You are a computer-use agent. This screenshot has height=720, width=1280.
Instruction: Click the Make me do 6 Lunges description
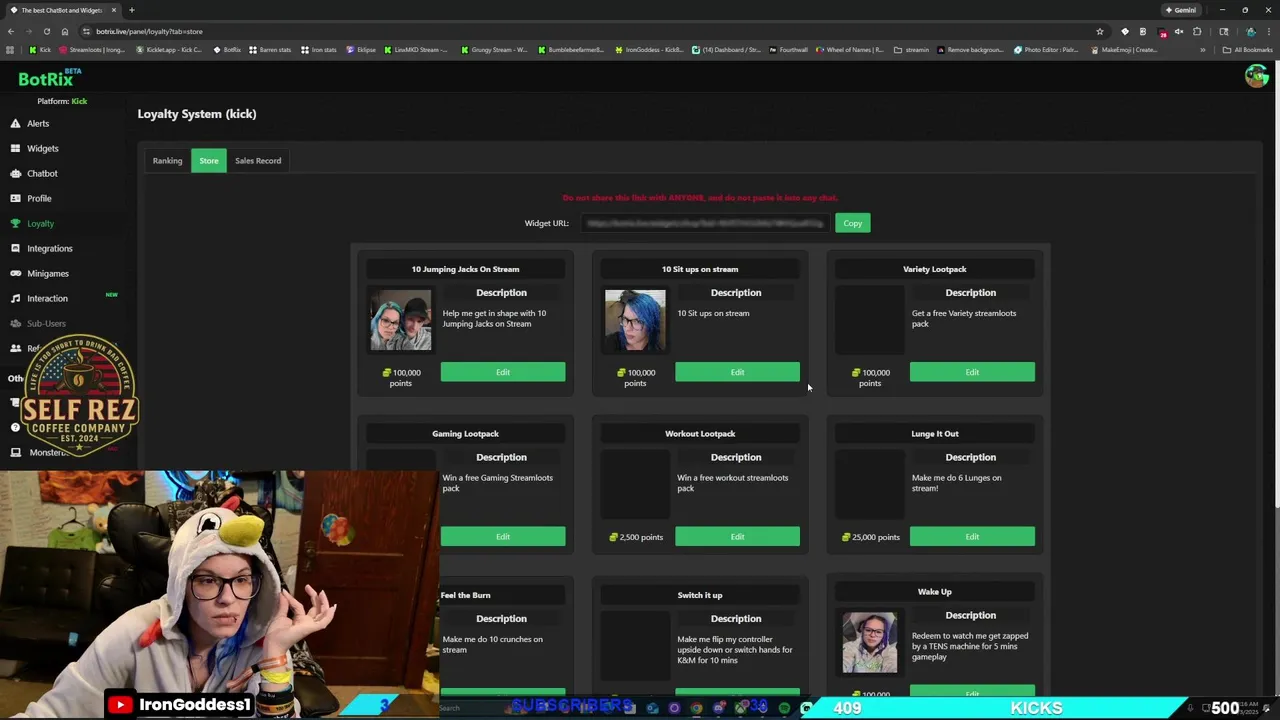tap(956, 483)
